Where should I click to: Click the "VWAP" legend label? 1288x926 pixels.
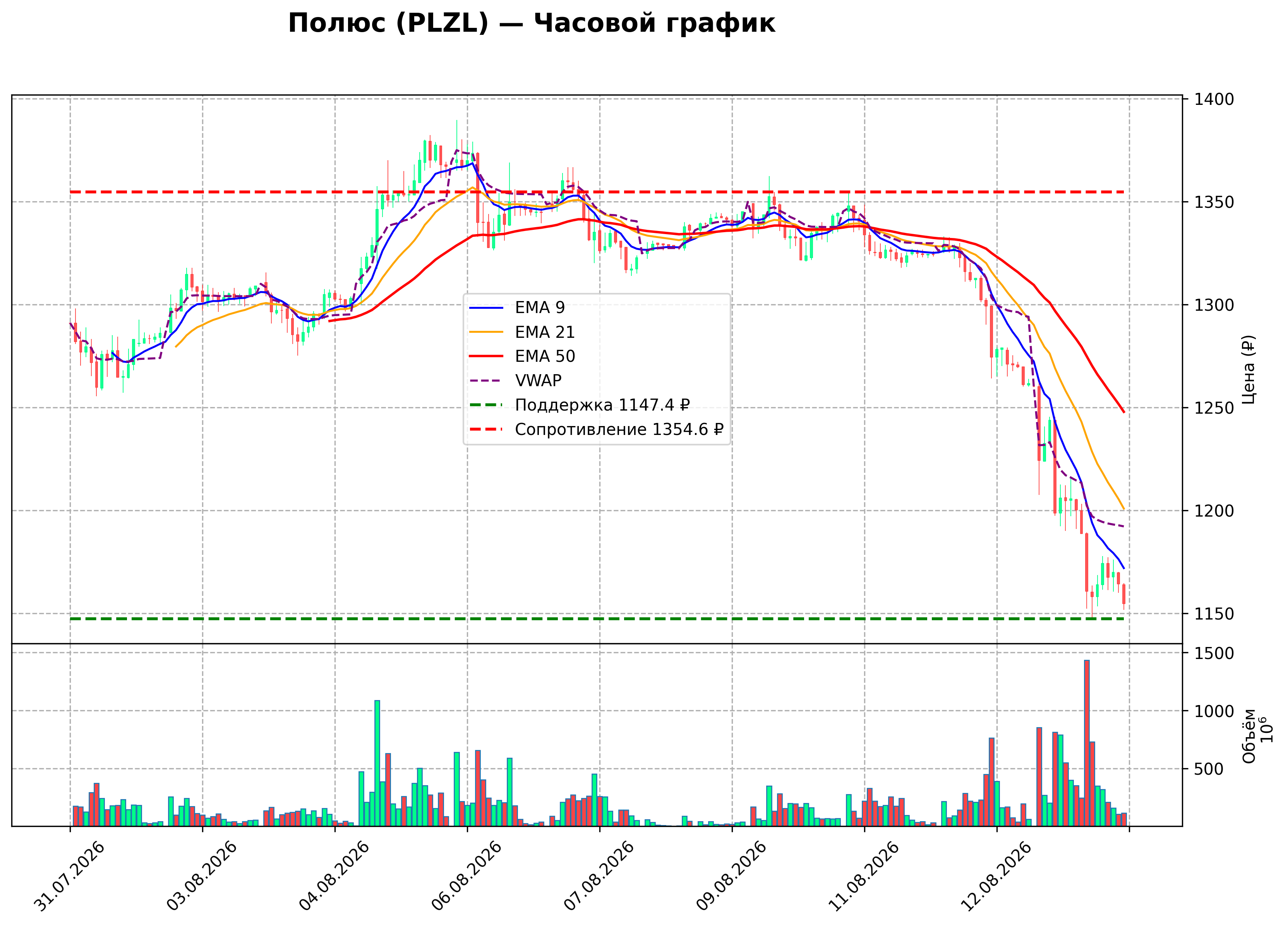(538, 381)
